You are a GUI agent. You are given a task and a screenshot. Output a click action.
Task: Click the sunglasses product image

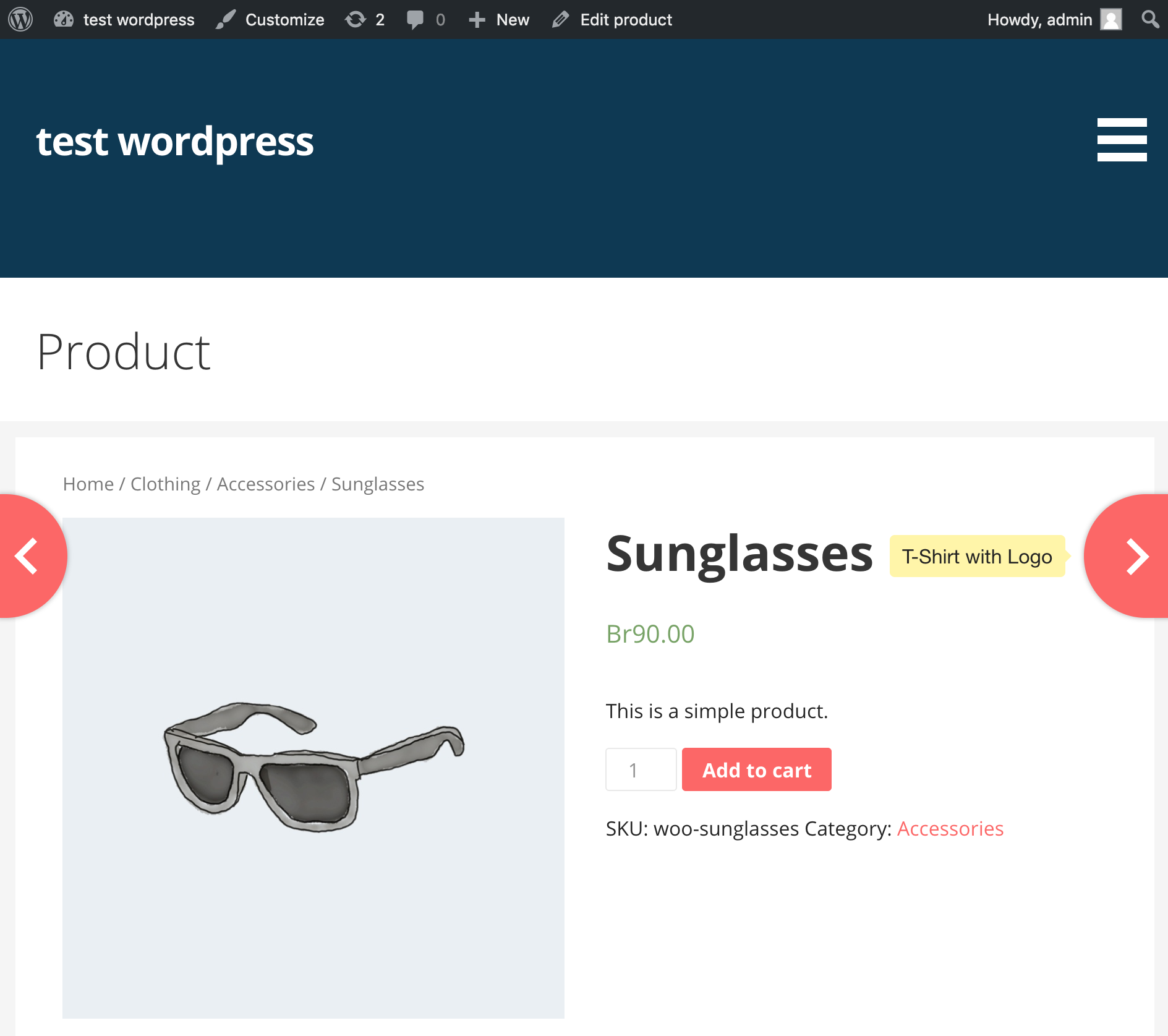click(313, 768)
